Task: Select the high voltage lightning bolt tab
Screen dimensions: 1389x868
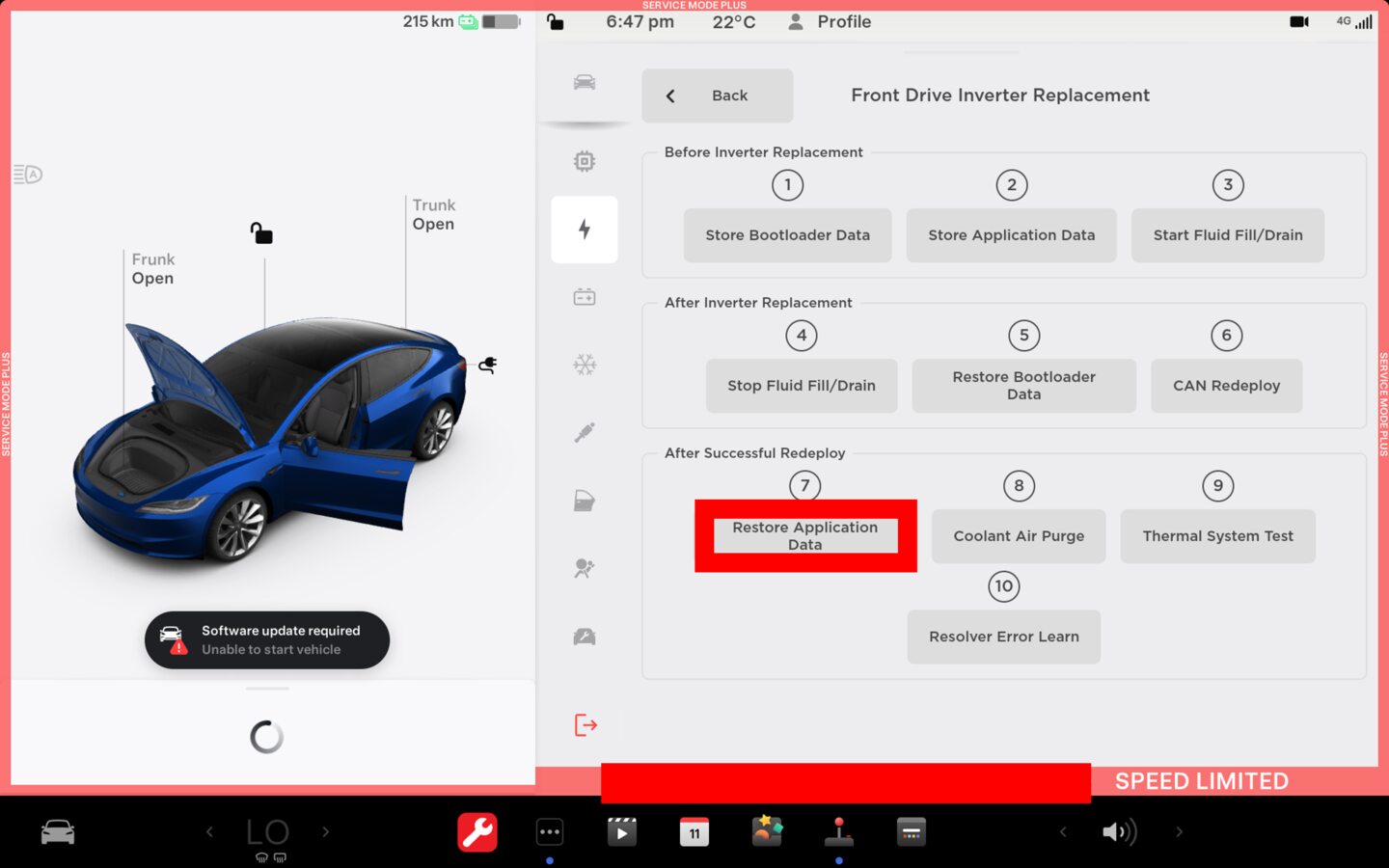Action: (x=584, y=230)
